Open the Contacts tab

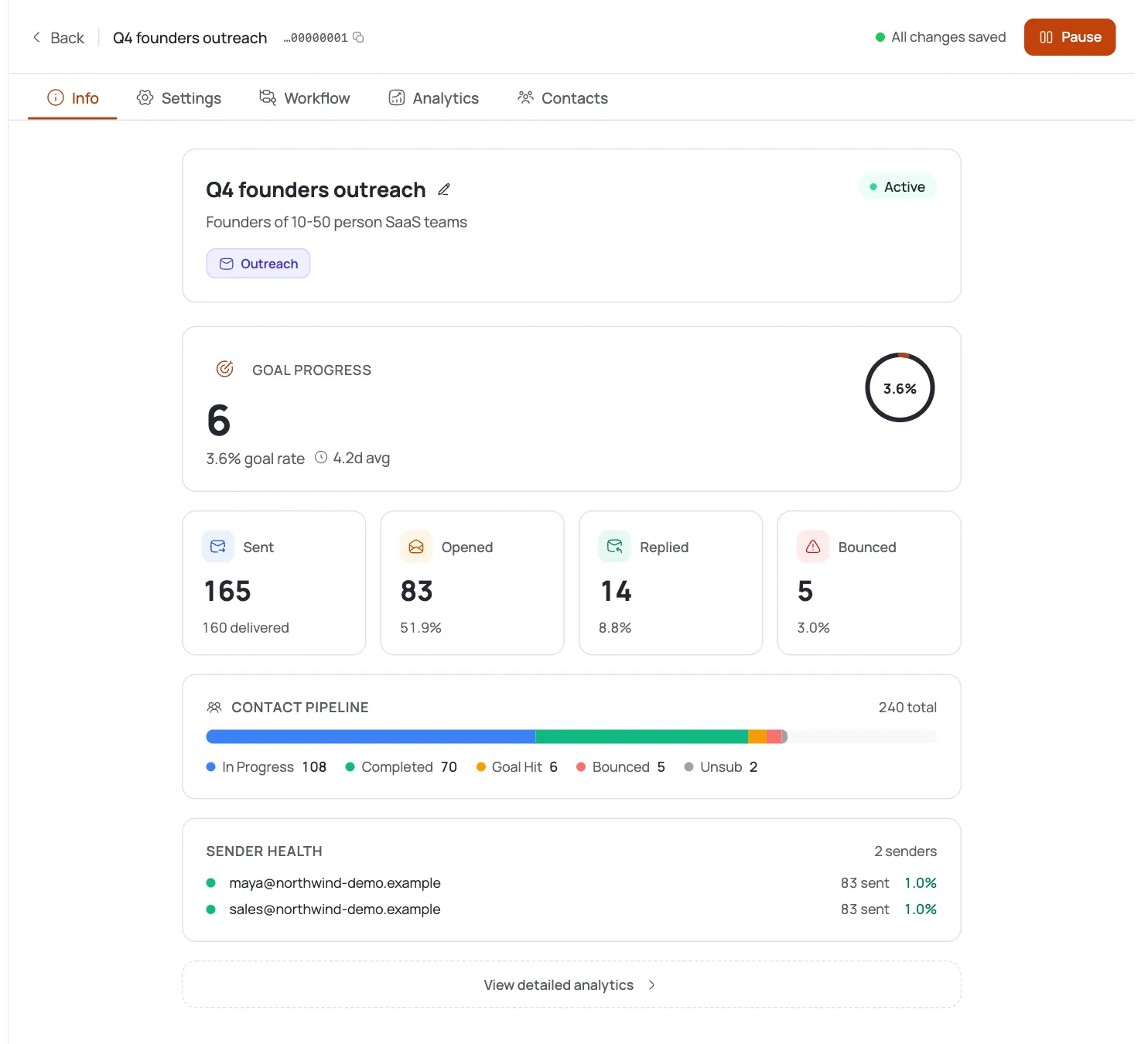pos(563,98)
